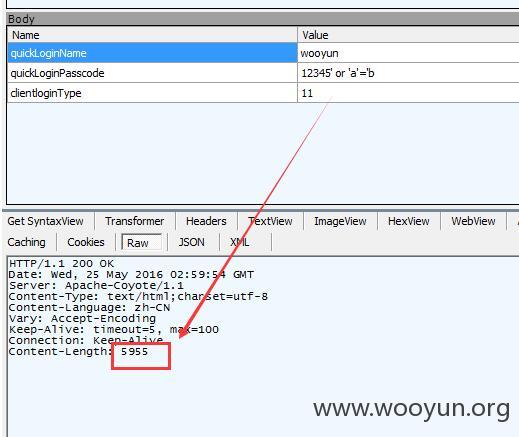Image resolution: width=519 pixels, height=437 pixels.
Task: Switch to the TextView tab
Action: click(270, 221)
